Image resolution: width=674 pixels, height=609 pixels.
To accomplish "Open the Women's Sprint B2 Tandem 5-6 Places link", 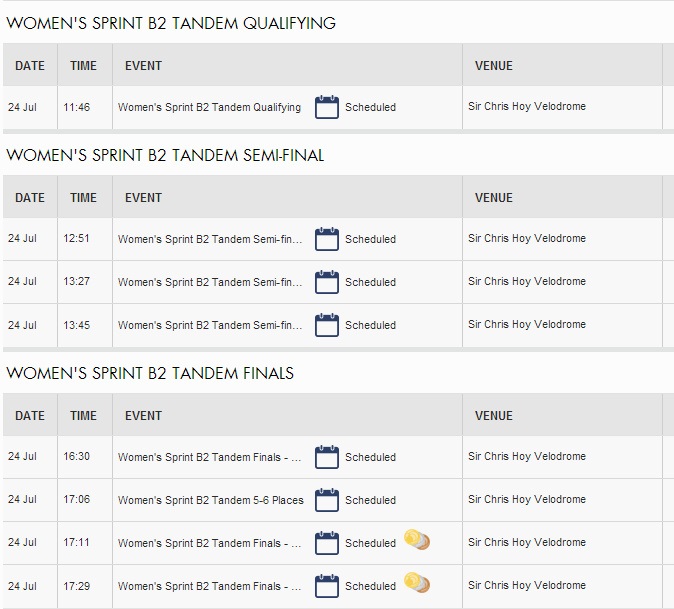I will [210, 500].
